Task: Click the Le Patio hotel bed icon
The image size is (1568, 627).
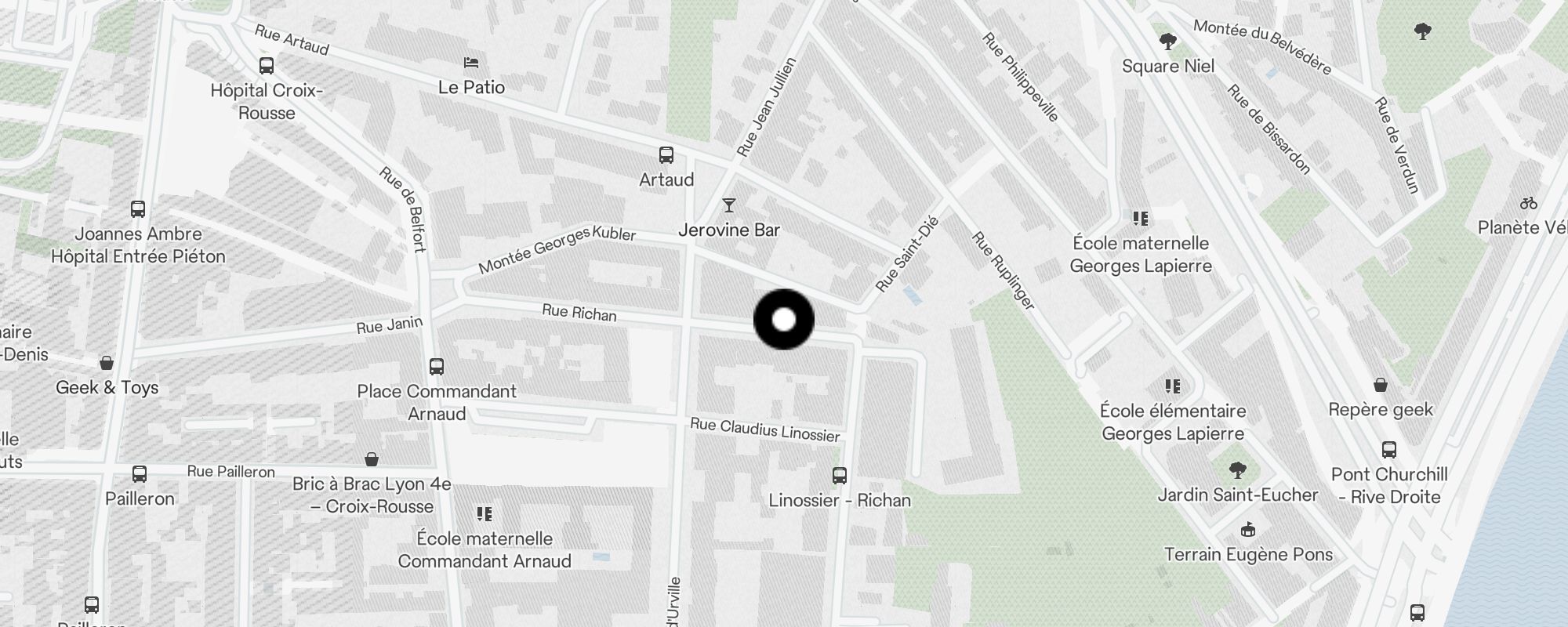Action: (x=471, y=63)
